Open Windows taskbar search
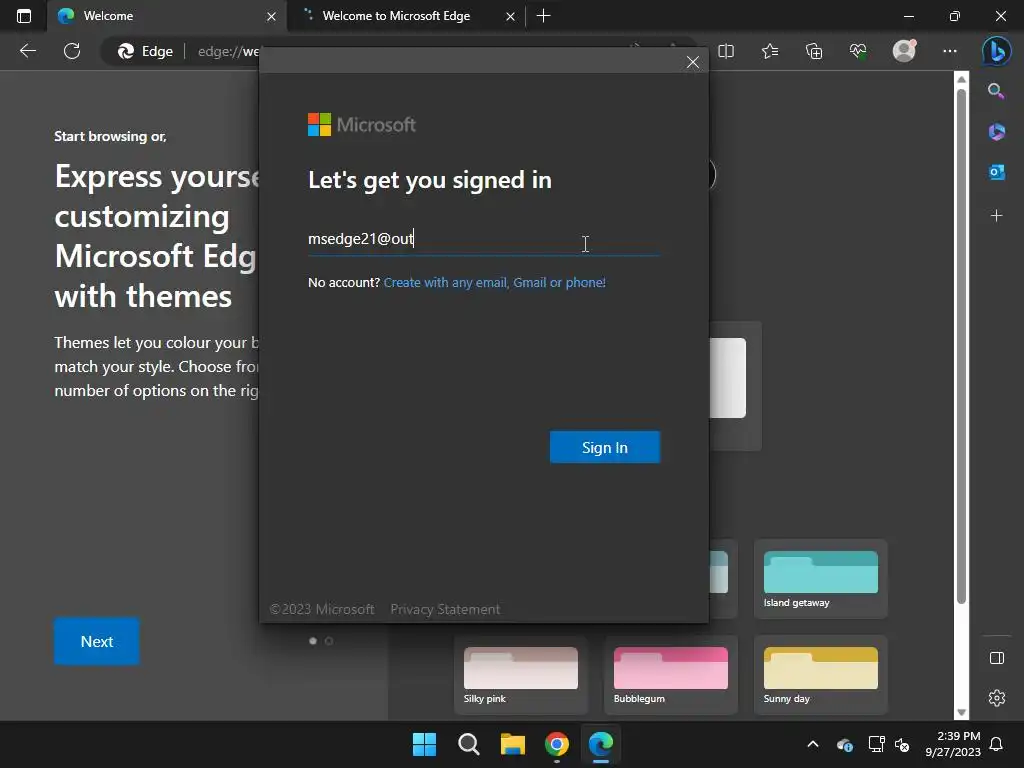The width and height of the screenshot is (1024, 768). pos(468,744)
